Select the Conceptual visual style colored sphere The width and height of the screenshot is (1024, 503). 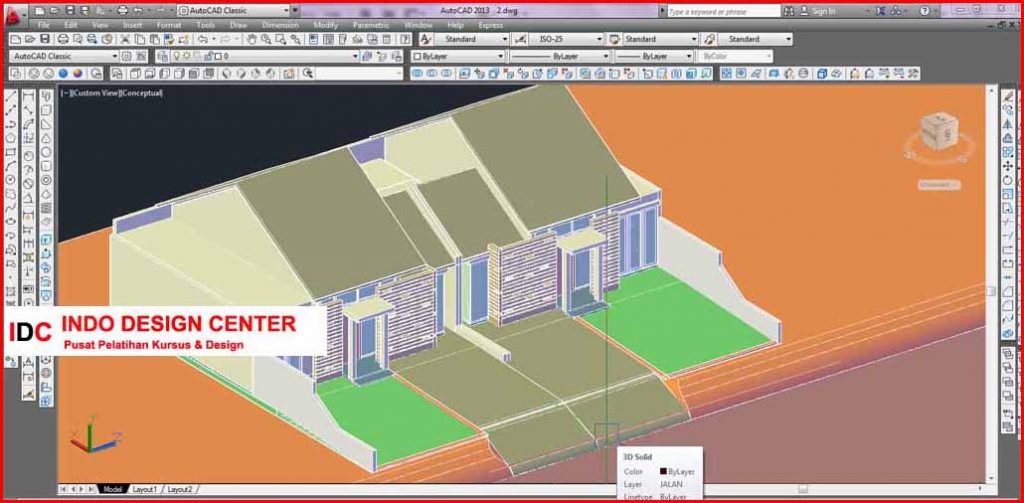coord(78,73)
